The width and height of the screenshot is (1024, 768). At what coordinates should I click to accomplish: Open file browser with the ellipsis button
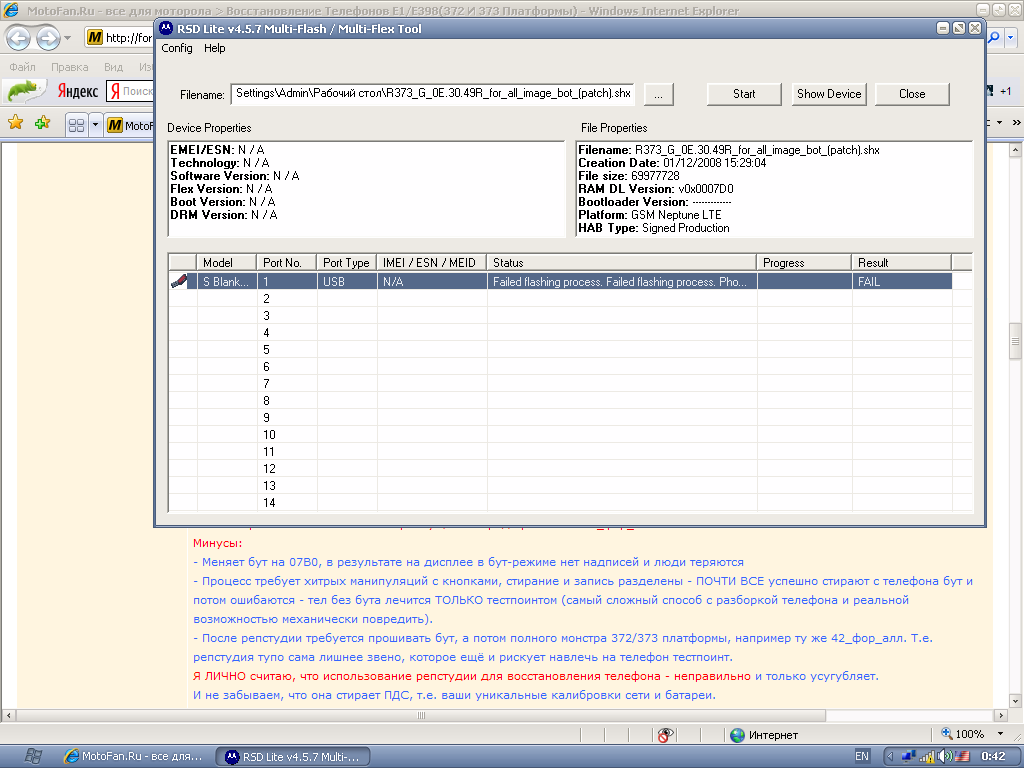(658, 95)
